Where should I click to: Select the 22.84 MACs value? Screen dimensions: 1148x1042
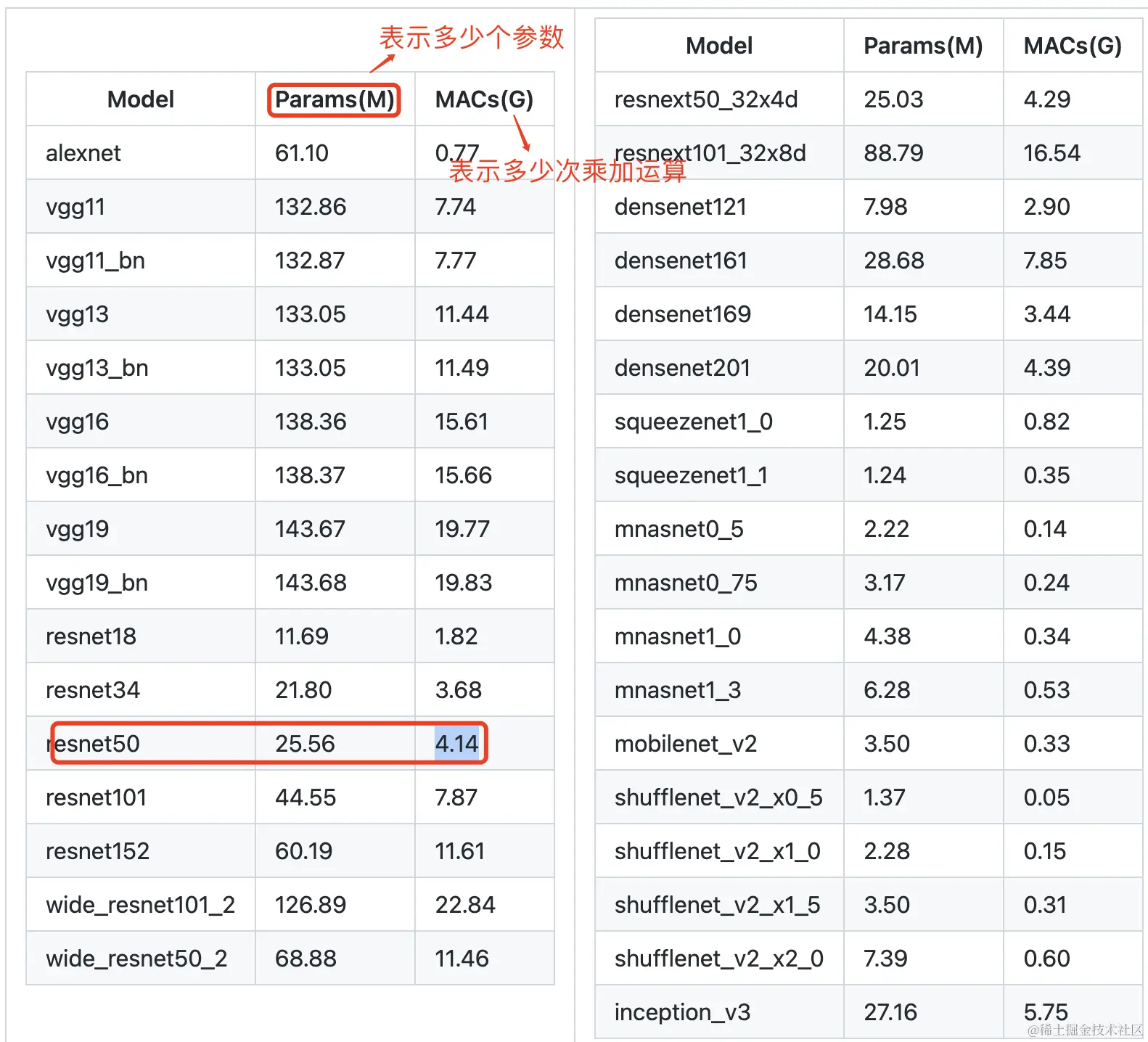464,905
